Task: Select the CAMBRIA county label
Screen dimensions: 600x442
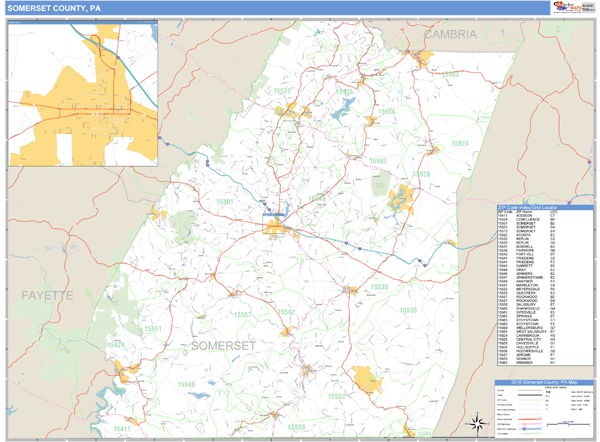Action: coord(451,34)
